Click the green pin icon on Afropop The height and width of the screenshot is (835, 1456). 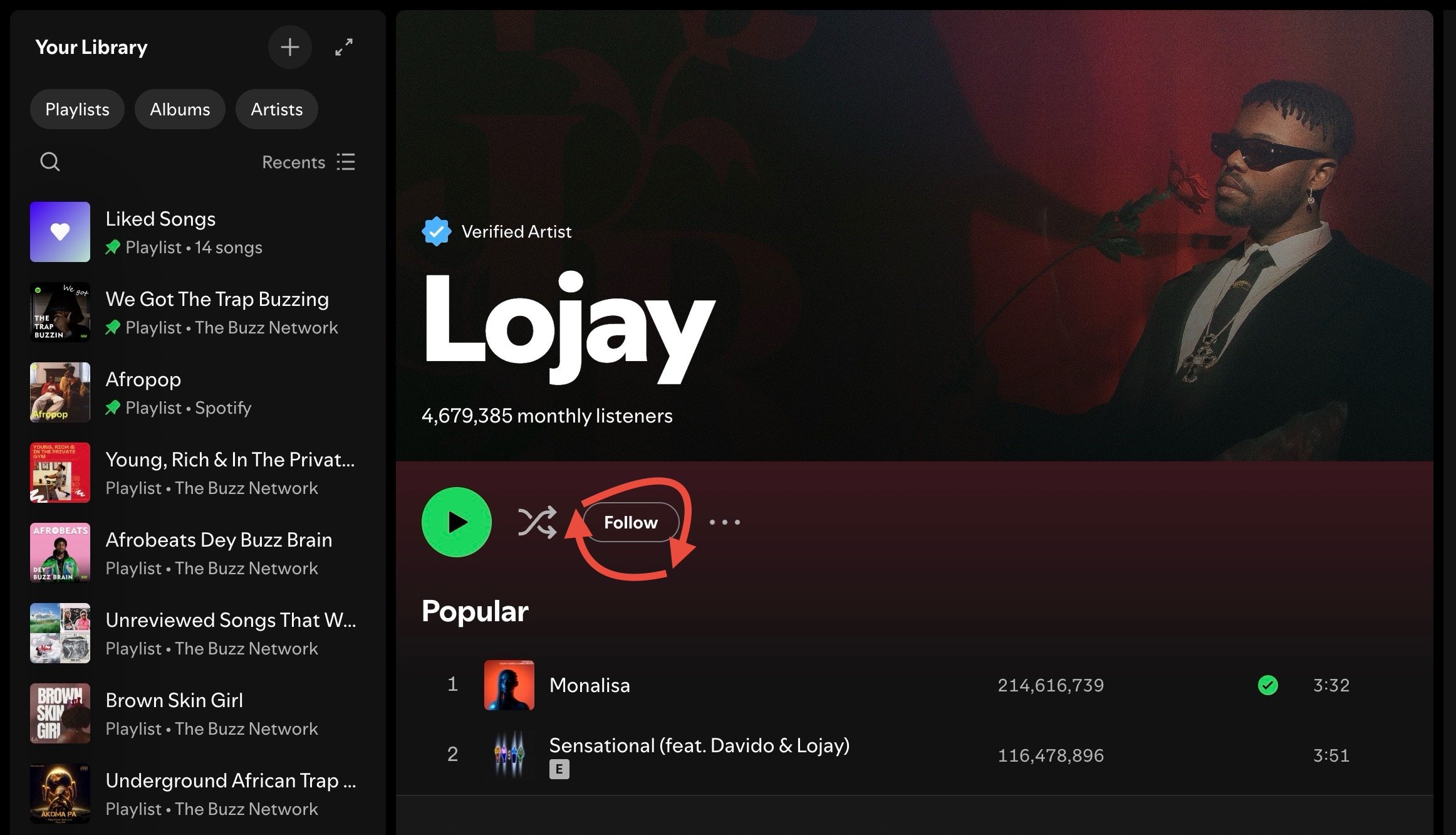pyautogui.click(x=113, y=408)
